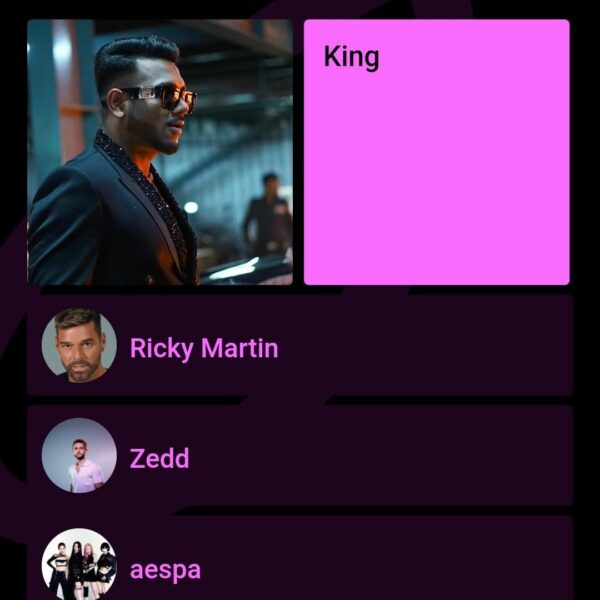The image size is (600, 600).
Task: Tap Zedd's circular profile picture
Action: pos(79,455)
